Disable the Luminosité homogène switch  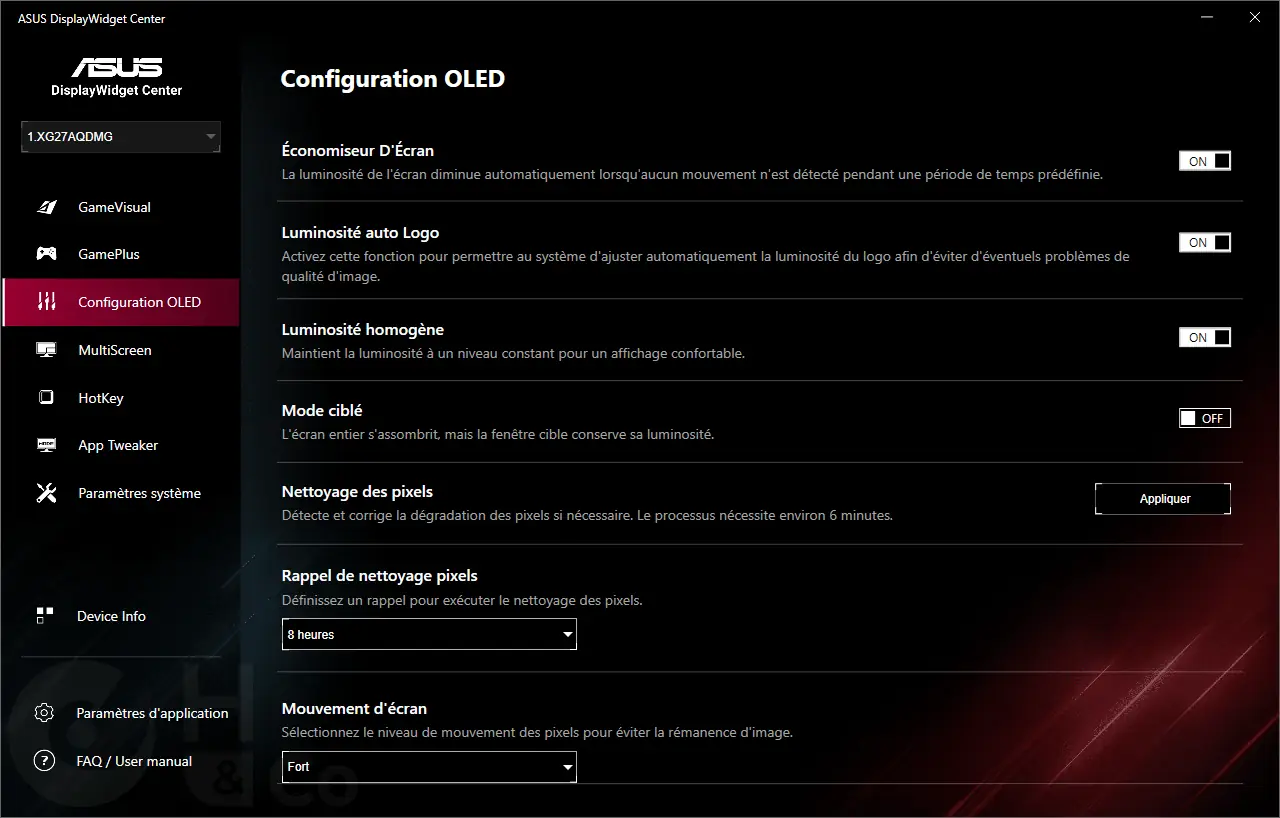click(1205, 337)
